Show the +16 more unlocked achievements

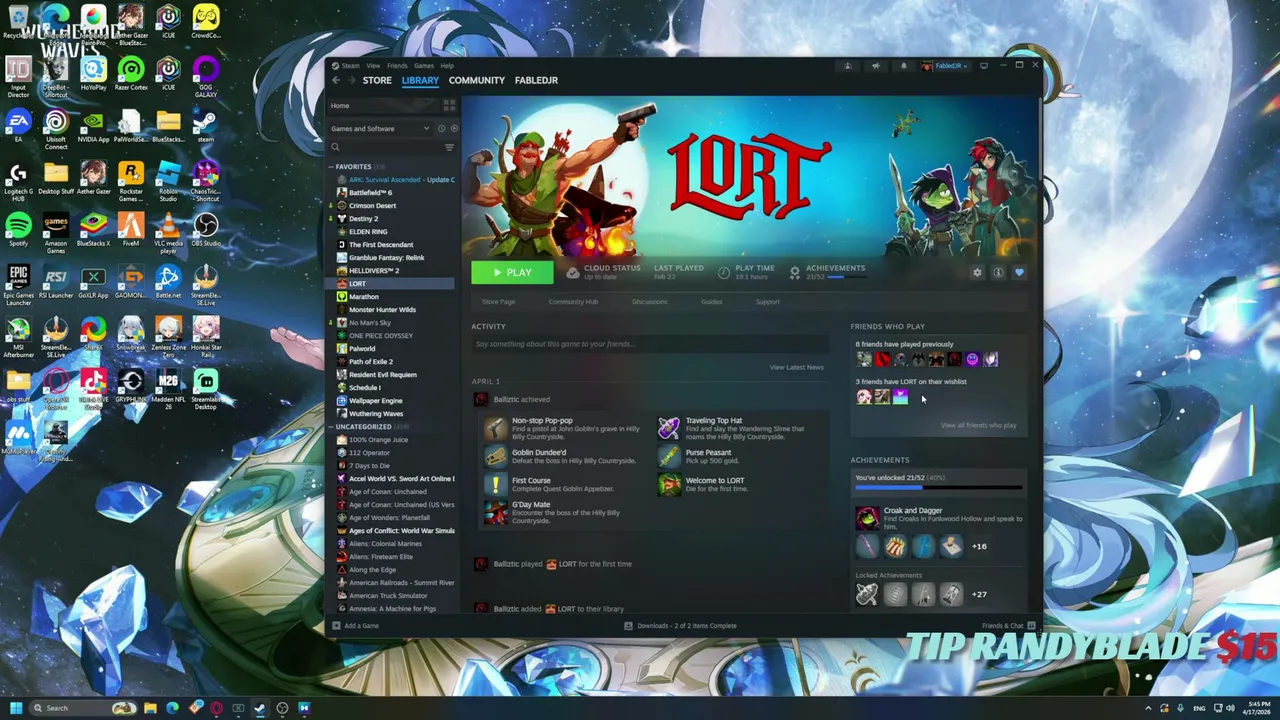pyautogui.click(x=979, y=546)
